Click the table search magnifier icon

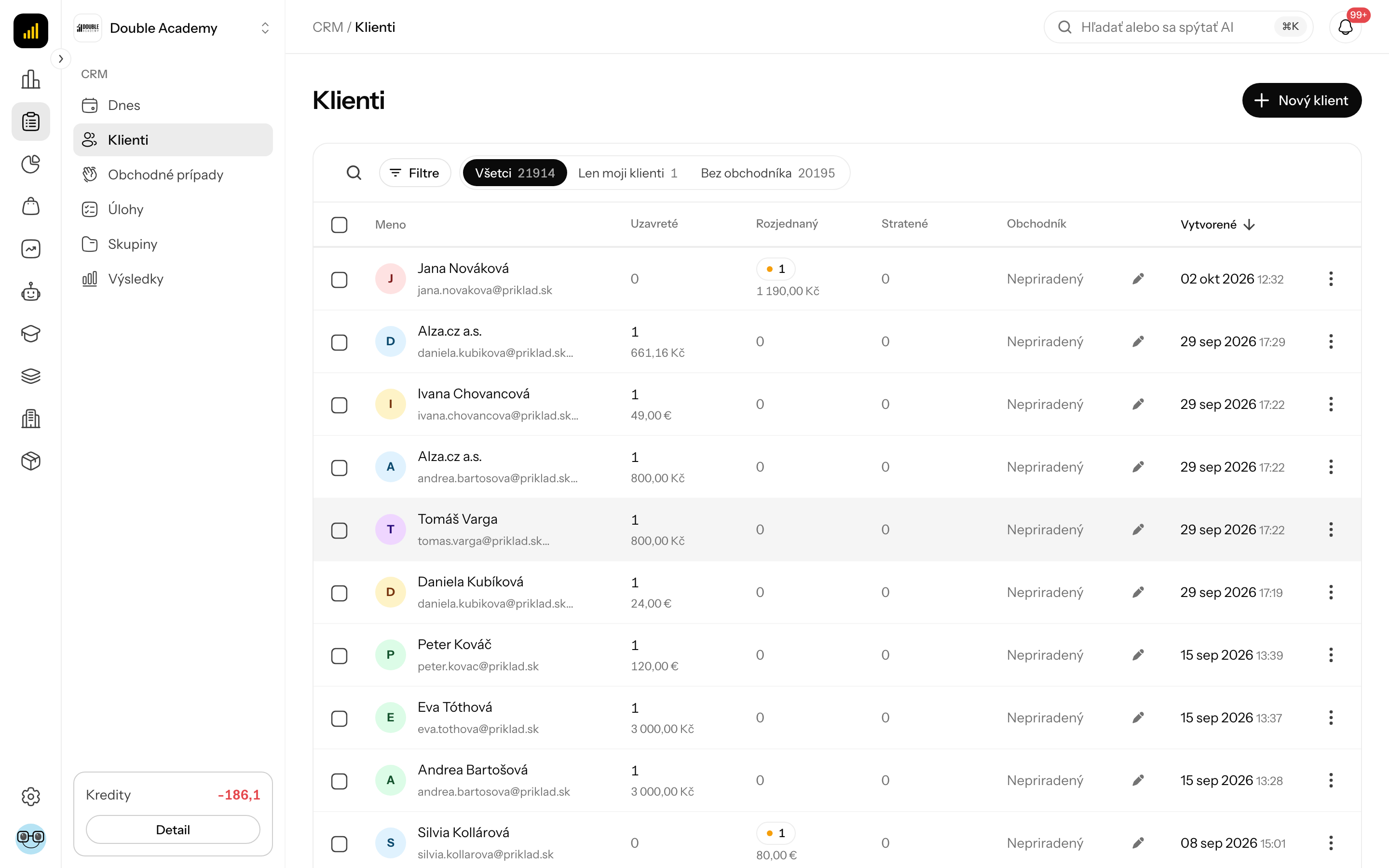pyautogui.click(x=354, y=173)
